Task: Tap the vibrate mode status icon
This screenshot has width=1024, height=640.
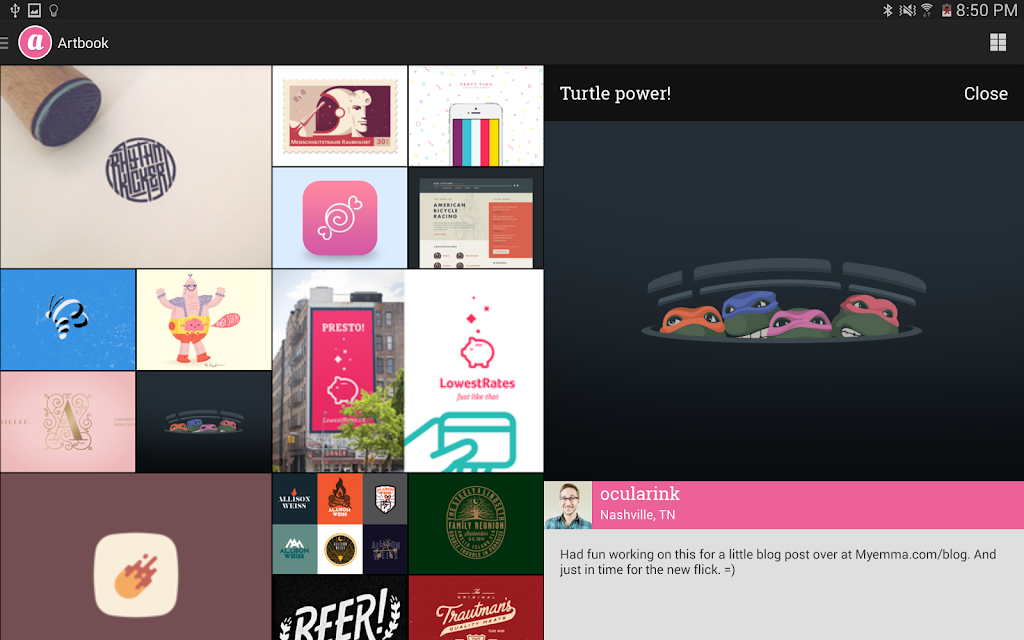Action: pyautogui.click(x=907, y=10)
